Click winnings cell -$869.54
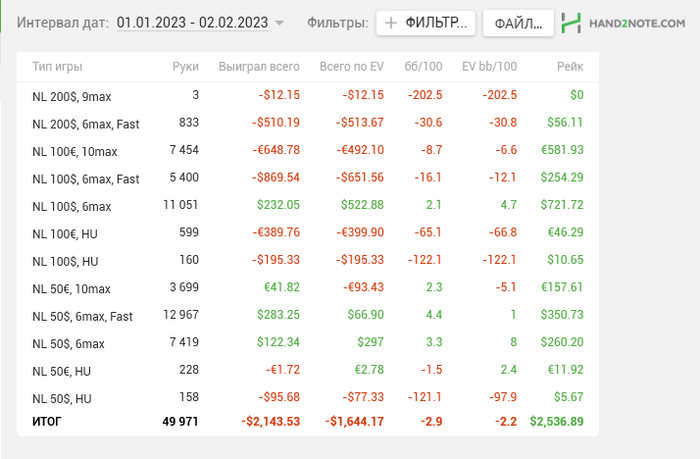Viewport: 700px width, 459px height. 275,178
